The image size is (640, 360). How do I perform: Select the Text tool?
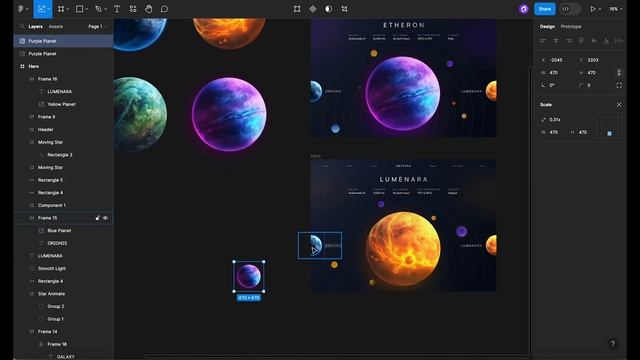point(117,9)
